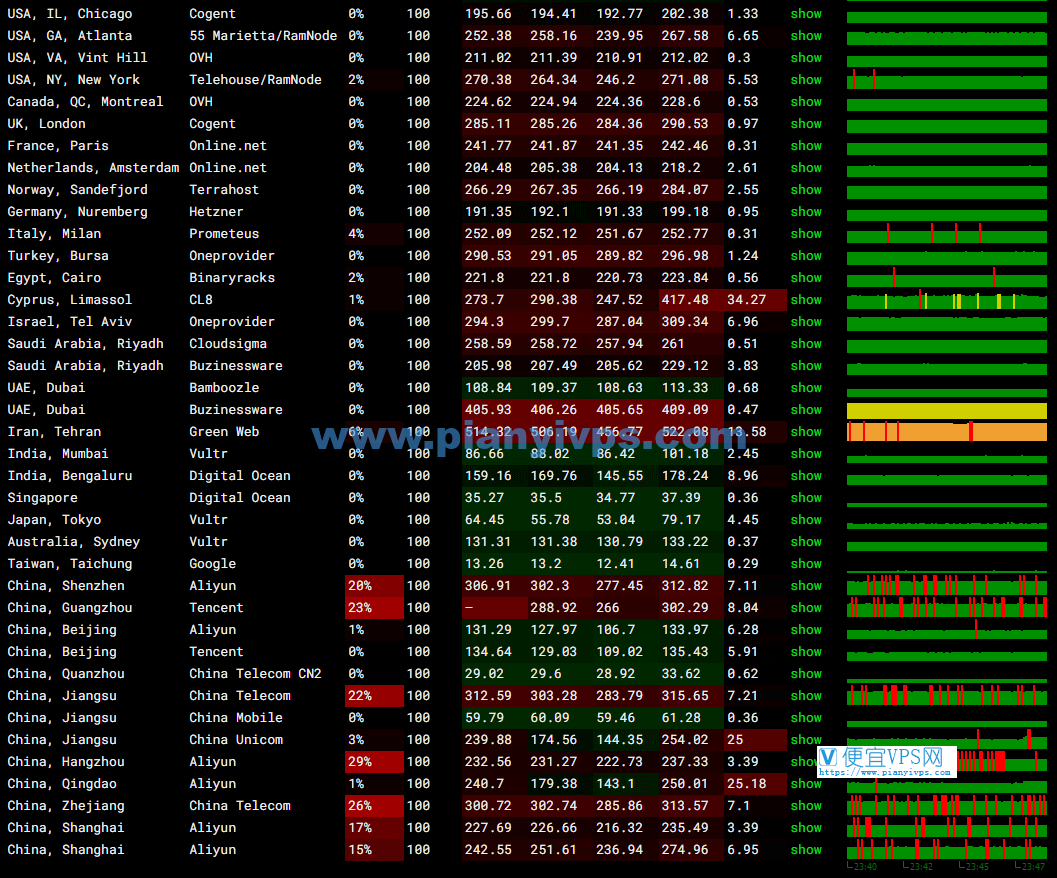This screenshot has width=1057, height=878.
Task: Open show link for USA, GA, Atlanta
Action: (806, 36)
